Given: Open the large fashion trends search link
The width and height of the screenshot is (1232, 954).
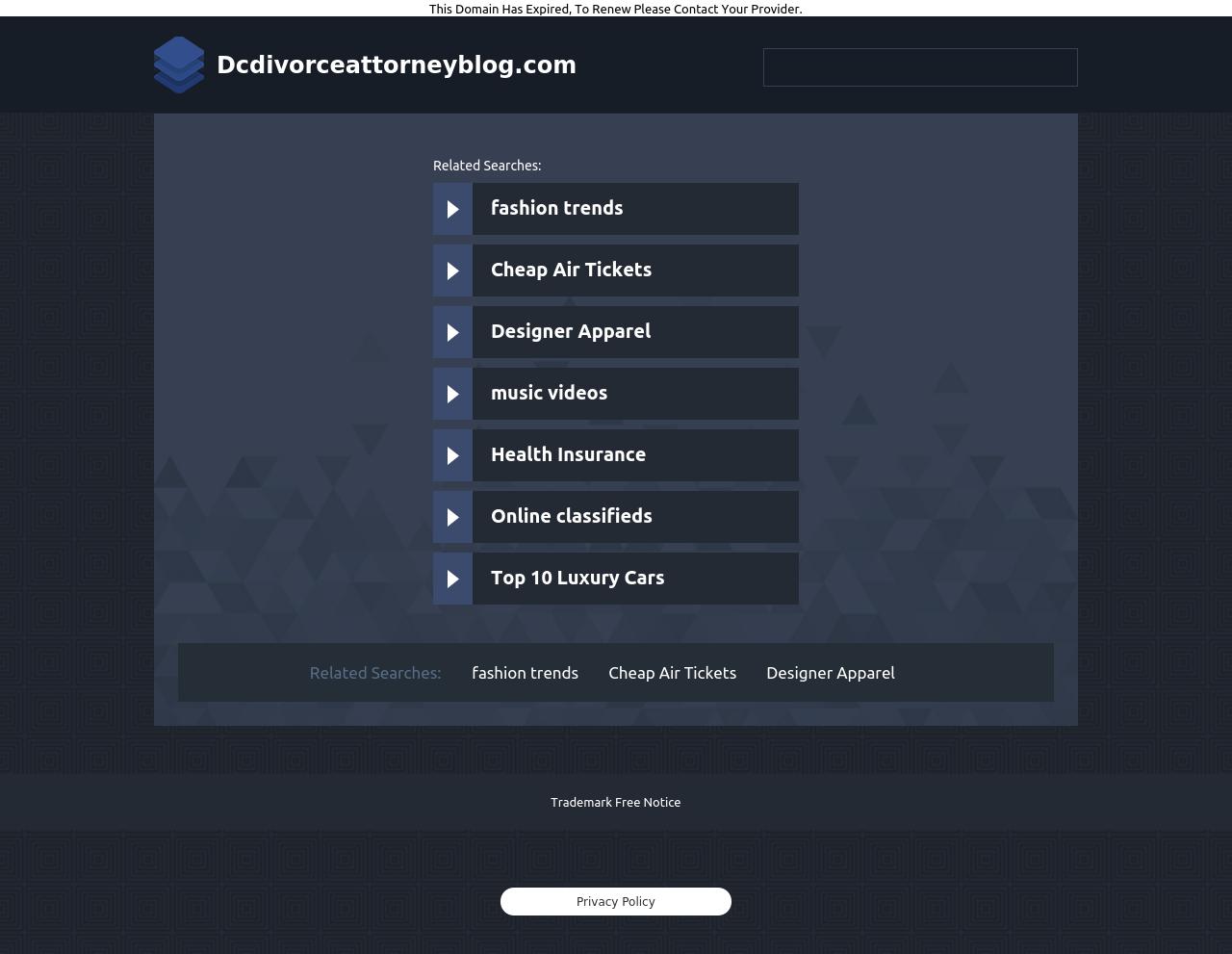Looking at the screenshot, I should [x=556, y=208].
